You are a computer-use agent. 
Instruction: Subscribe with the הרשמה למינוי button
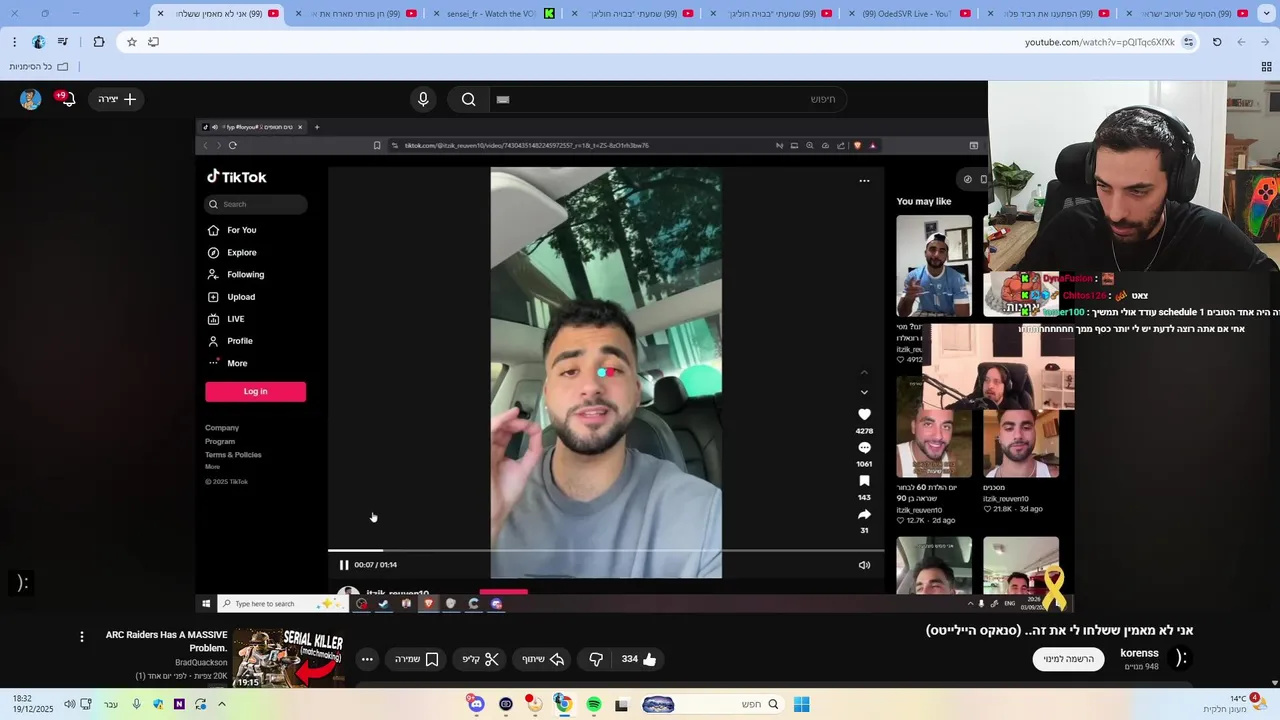[x=1069, y=659]
